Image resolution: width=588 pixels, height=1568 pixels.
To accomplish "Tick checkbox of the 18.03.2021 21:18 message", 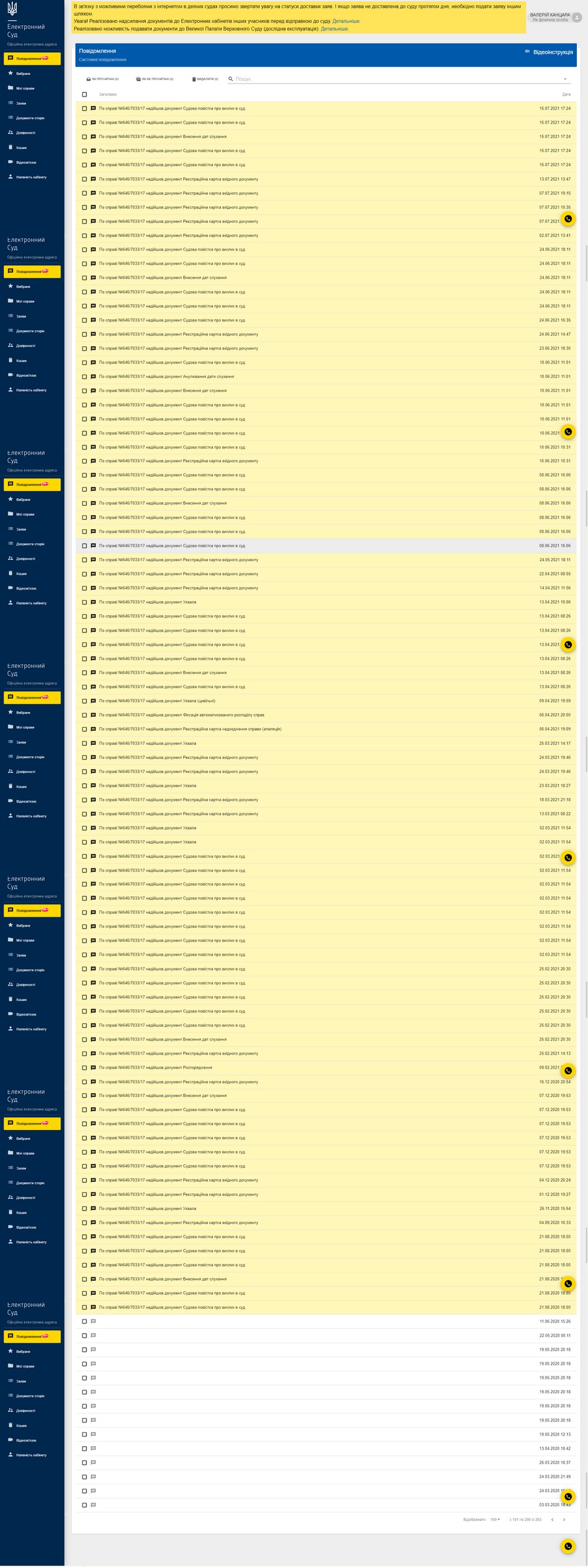I will 85,799.
